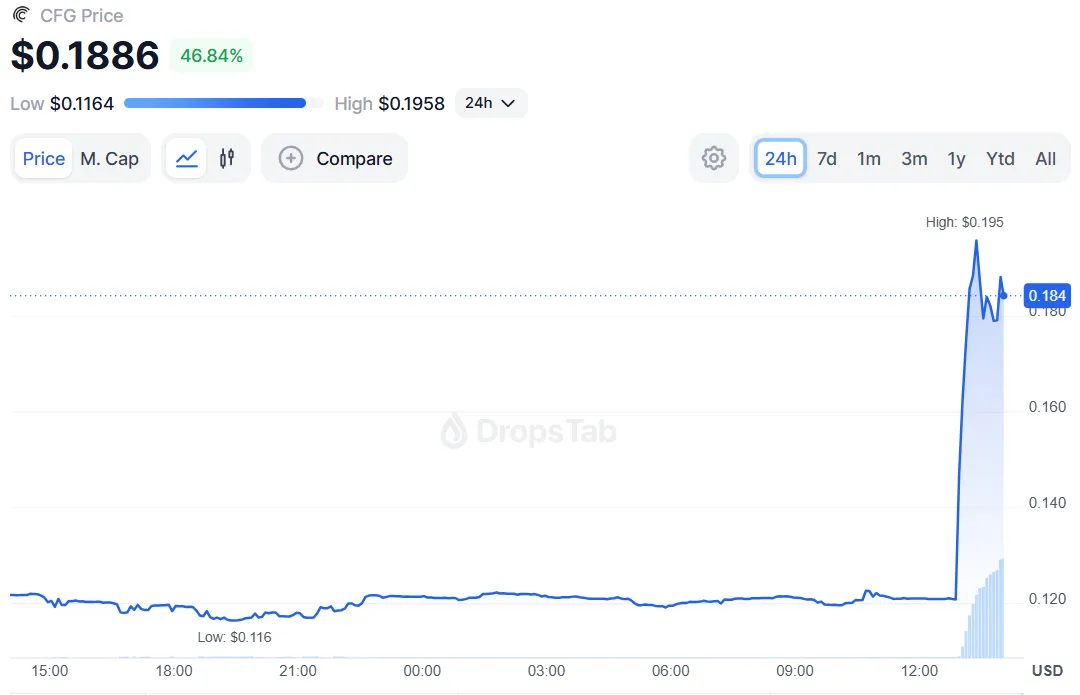Screen dimensions: 1080x695
Task: Click the Compare button
Action: [335, 158]
